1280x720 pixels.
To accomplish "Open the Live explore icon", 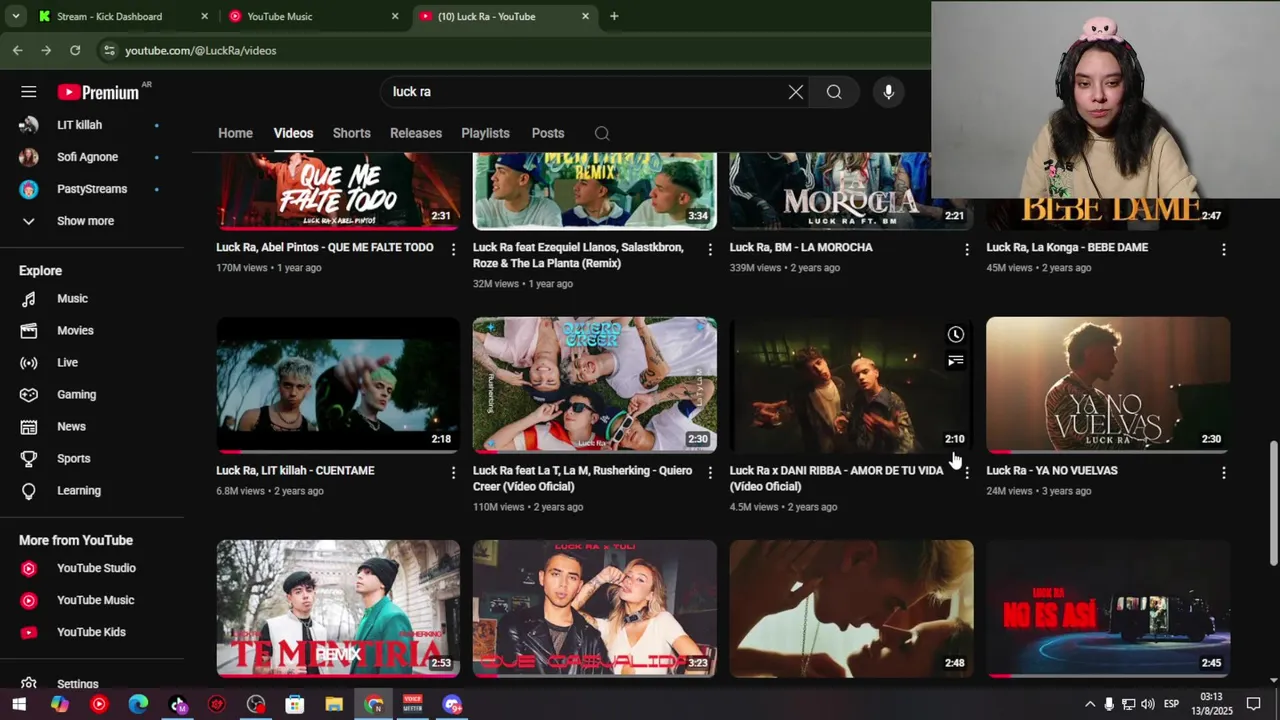I will pos(29,363).
